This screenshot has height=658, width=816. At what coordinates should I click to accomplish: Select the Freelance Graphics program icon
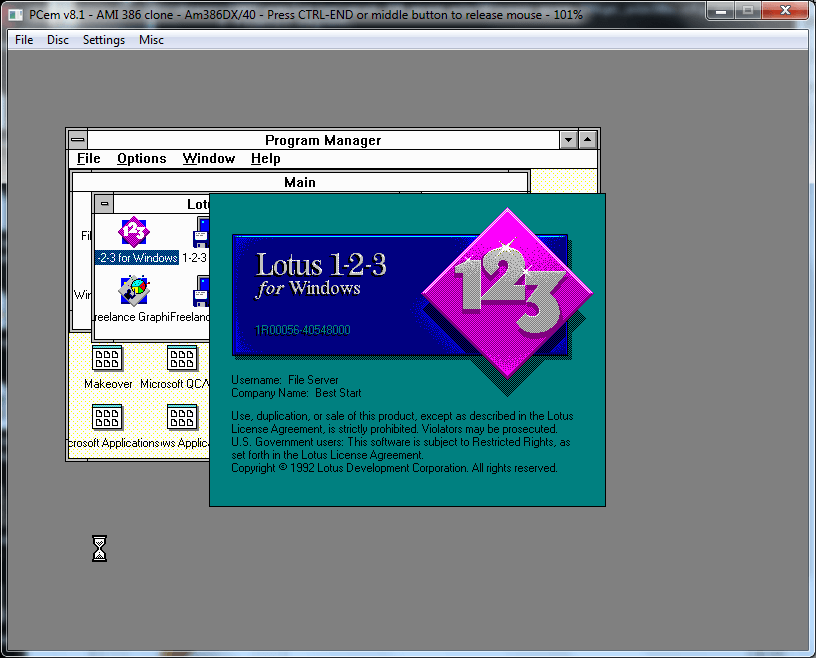pyautogui.click(x=134, y=290)
